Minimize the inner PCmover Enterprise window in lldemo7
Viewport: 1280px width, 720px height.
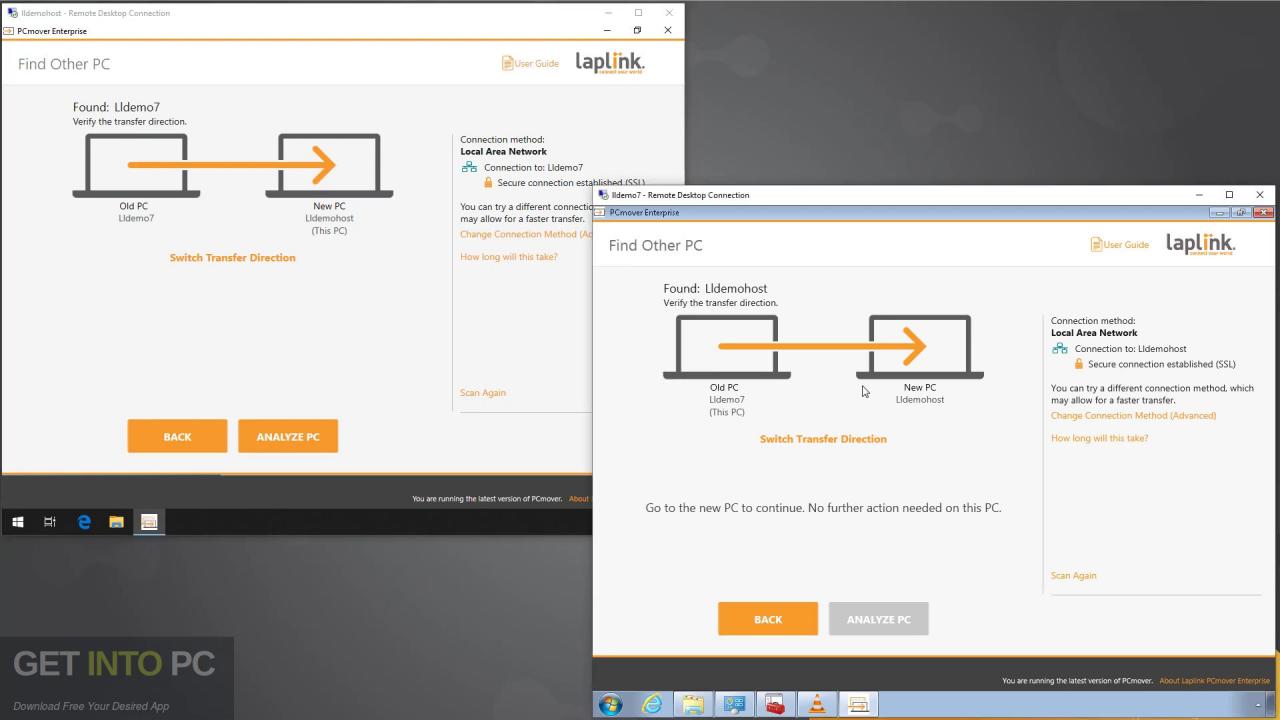click(x=1218, y=212)
